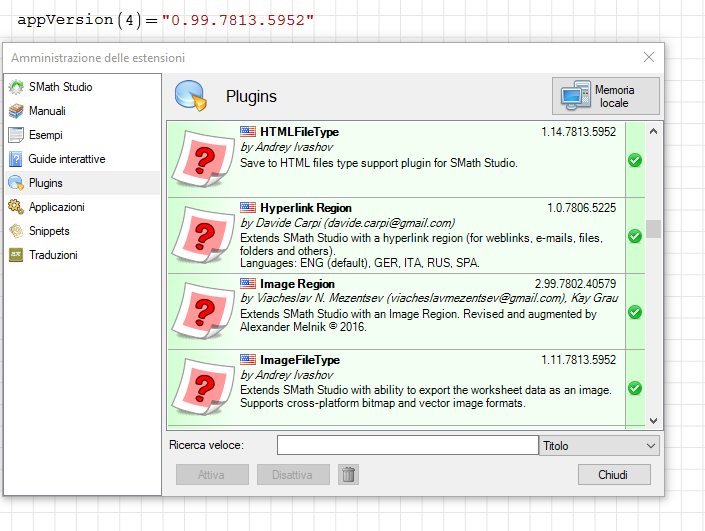Toggle green check status of ImageFileType

point(634,388)
